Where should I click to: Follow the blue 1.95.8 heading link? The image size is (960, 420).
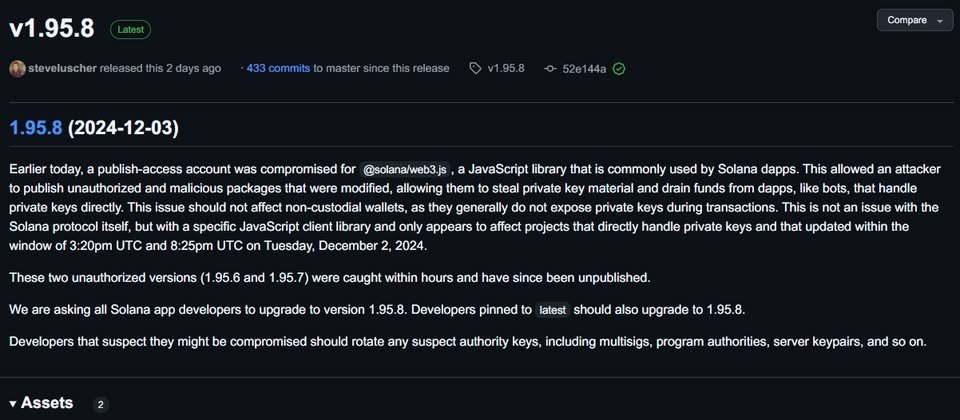tap(36, 129)
